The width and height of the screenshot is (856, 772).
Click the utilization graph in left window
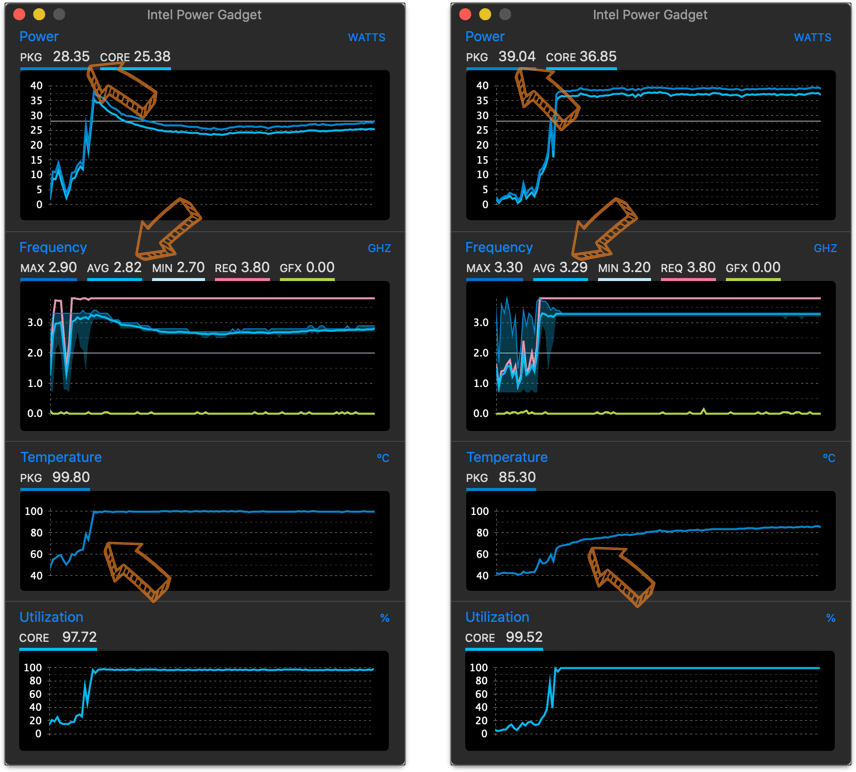[204, 700]
